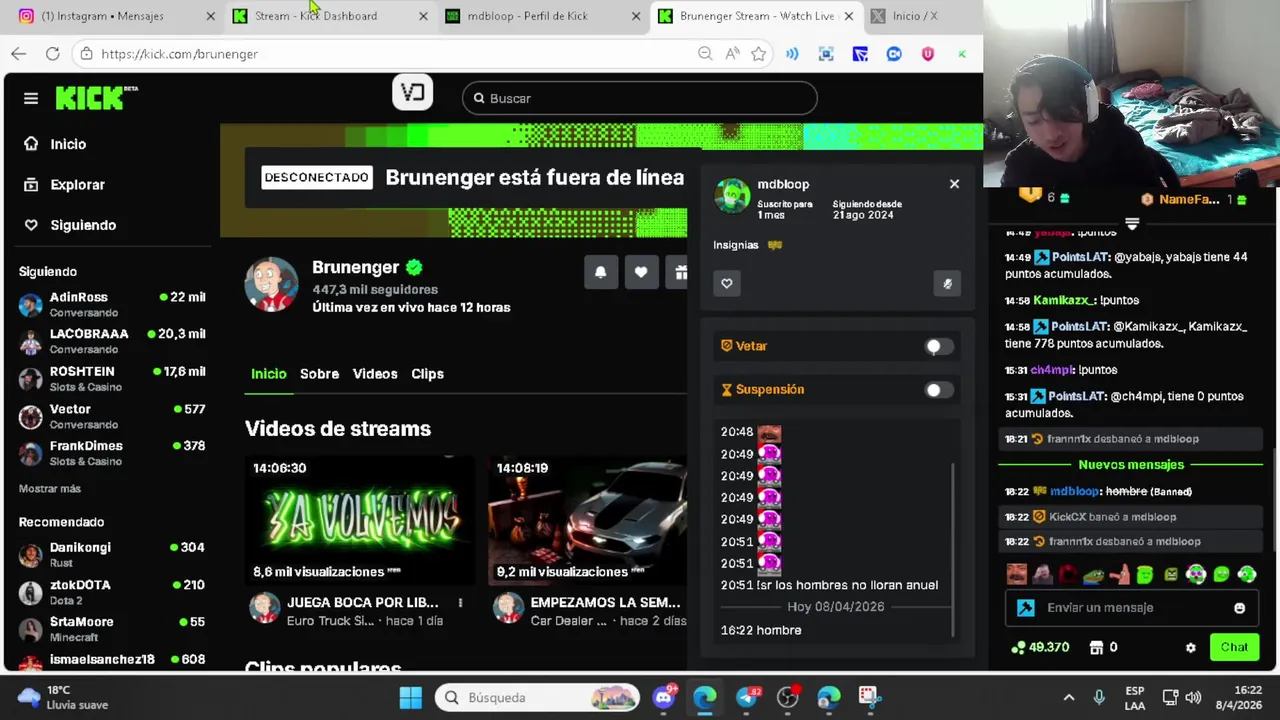Select the Sobre channel tab
1280x720 pixels.
[320, 374]
